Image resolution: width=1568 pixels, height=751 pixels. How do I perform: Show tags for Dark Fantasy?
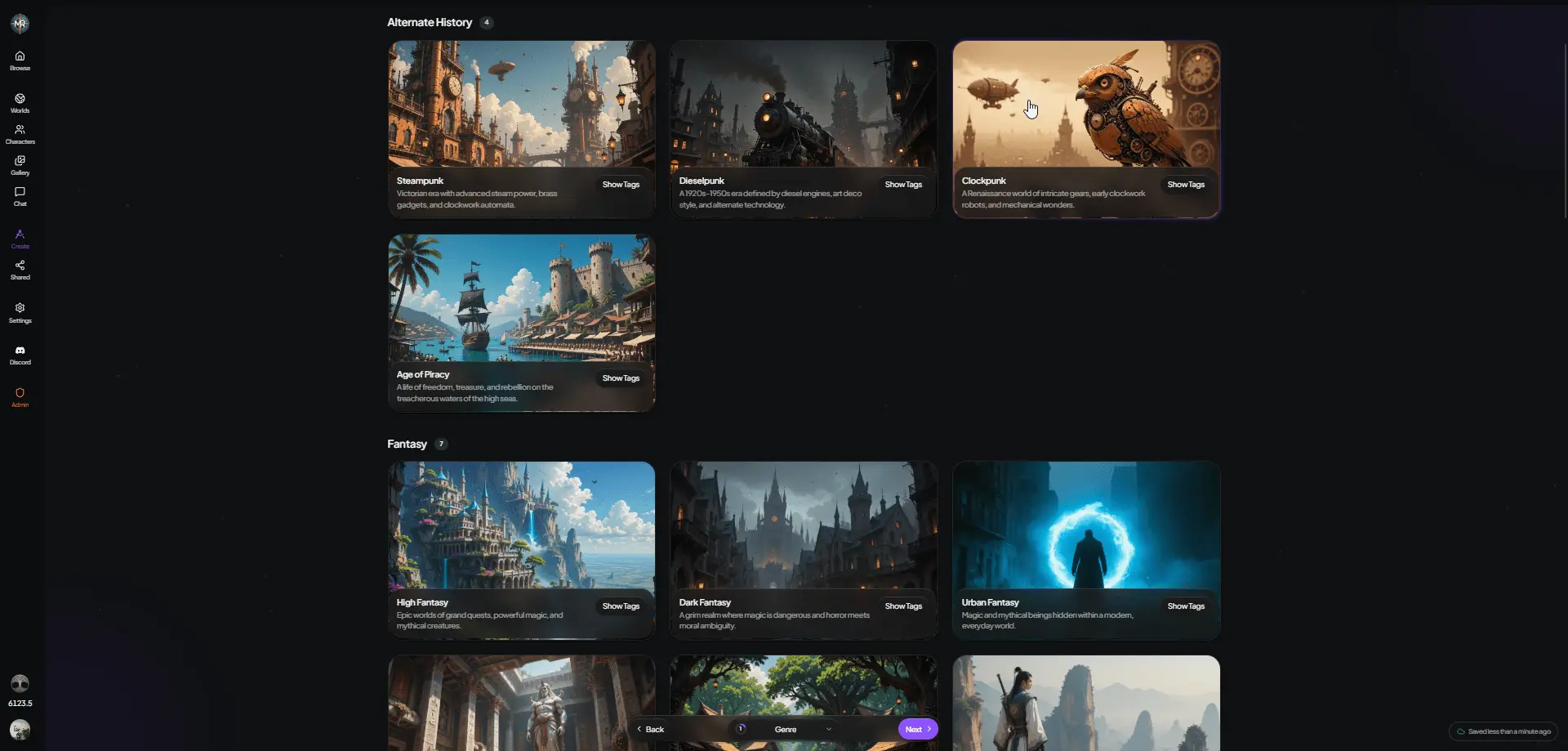[x=903, y=606]
